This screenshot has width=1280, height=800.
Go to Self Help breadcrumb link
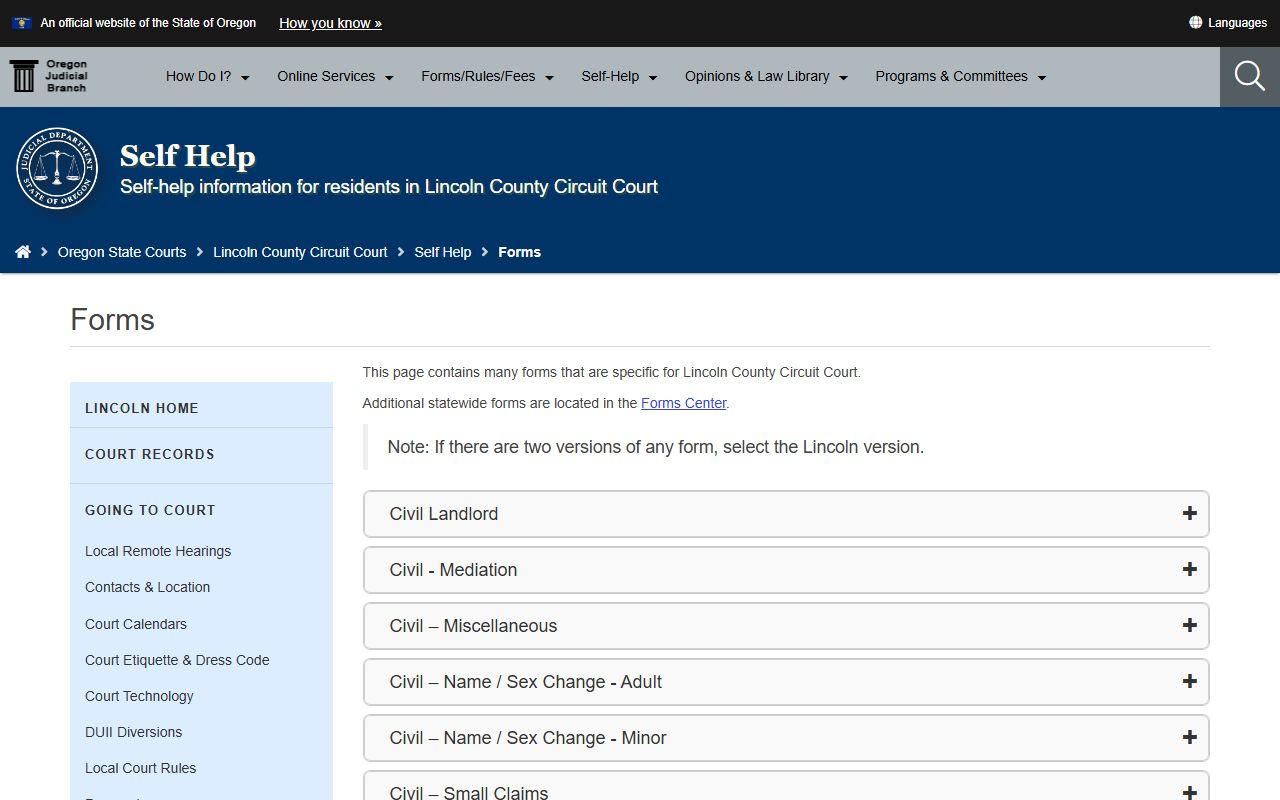443,252
